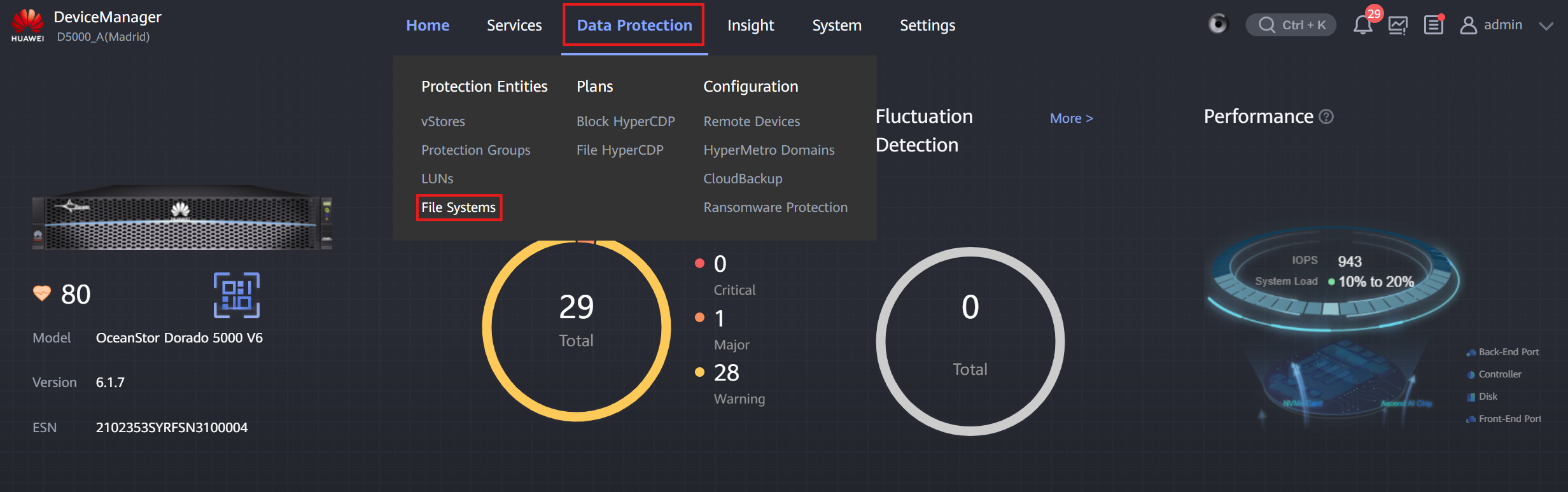Click the Ctrl + K search box
This screenshot has height=492, width=1568.
coord(1291,25)
